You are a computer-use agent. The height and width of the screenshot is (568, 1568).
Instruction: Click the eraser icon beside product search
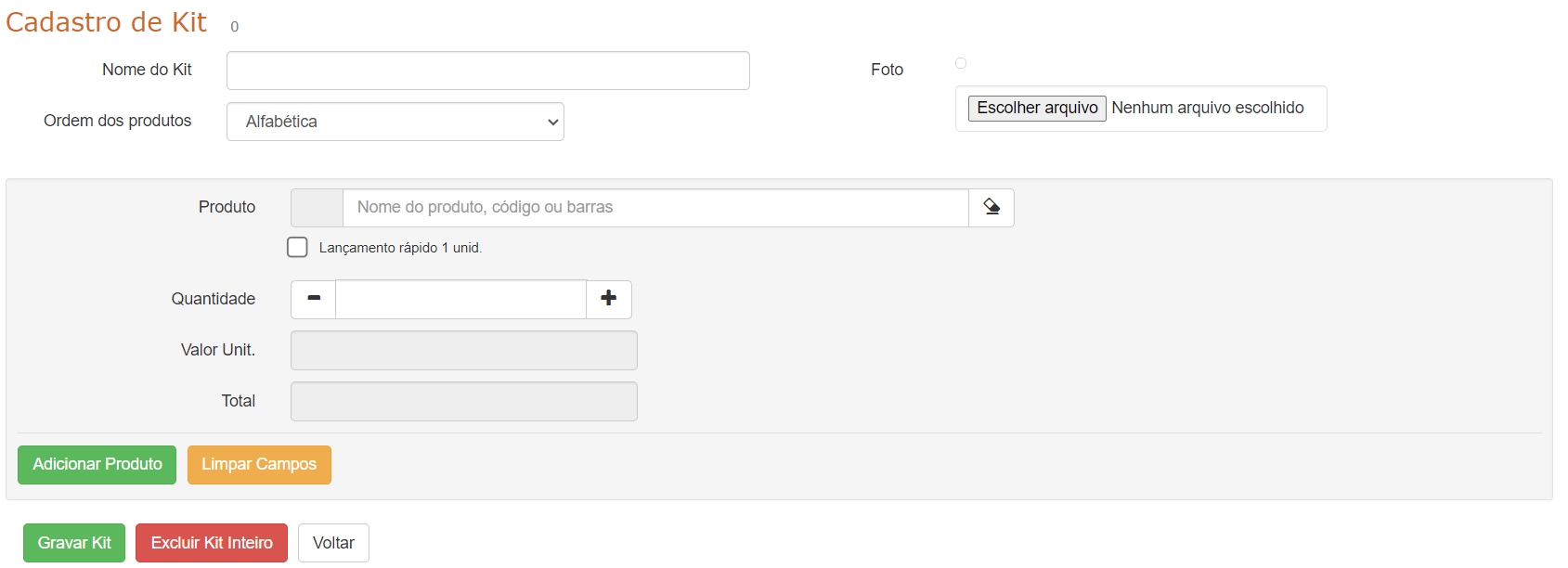tap(991, 208)
